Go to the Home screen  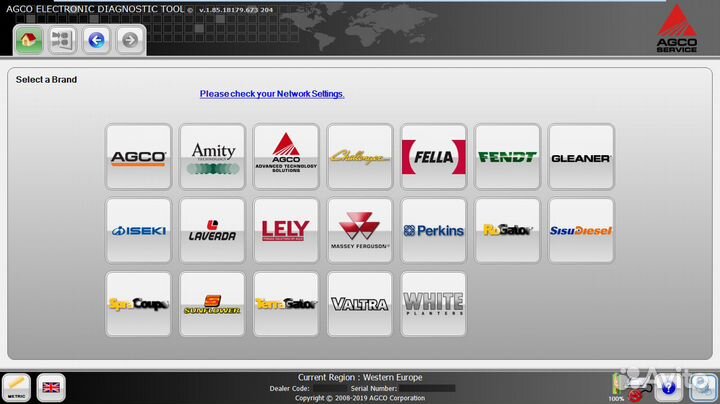coord(30,40)
